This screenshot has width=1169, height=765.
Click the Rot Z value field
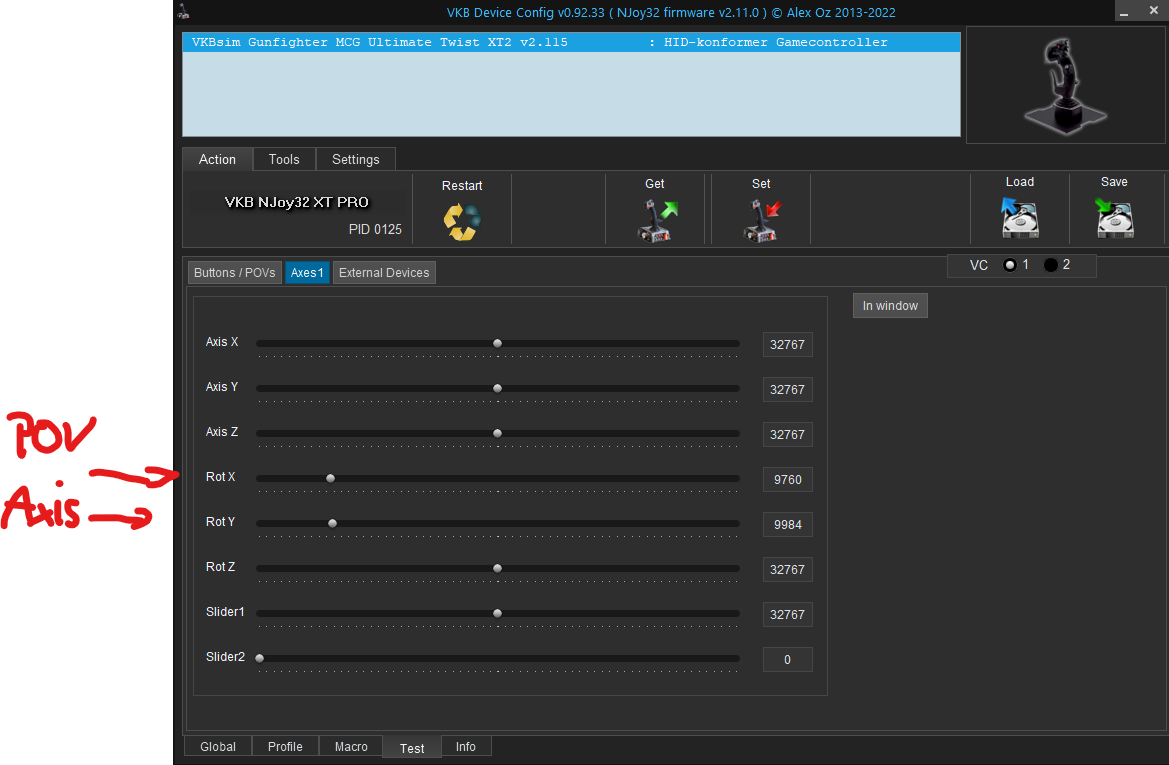coord(787,570)
